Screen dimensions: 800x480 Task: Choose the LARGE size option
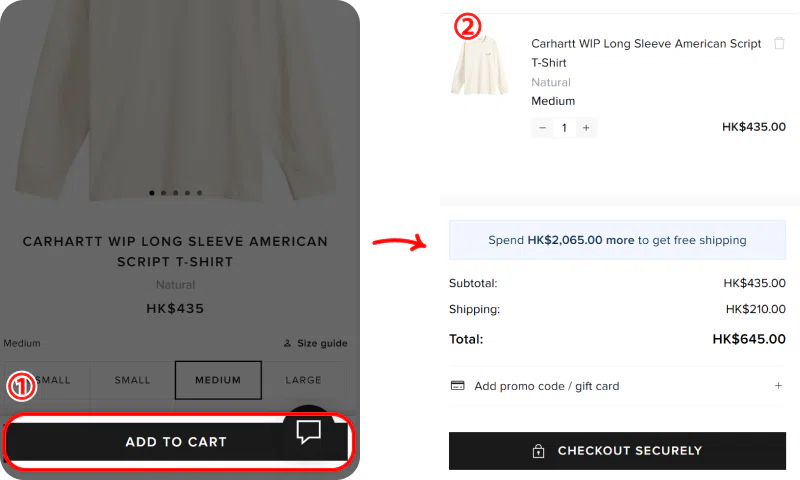(303, 380)
